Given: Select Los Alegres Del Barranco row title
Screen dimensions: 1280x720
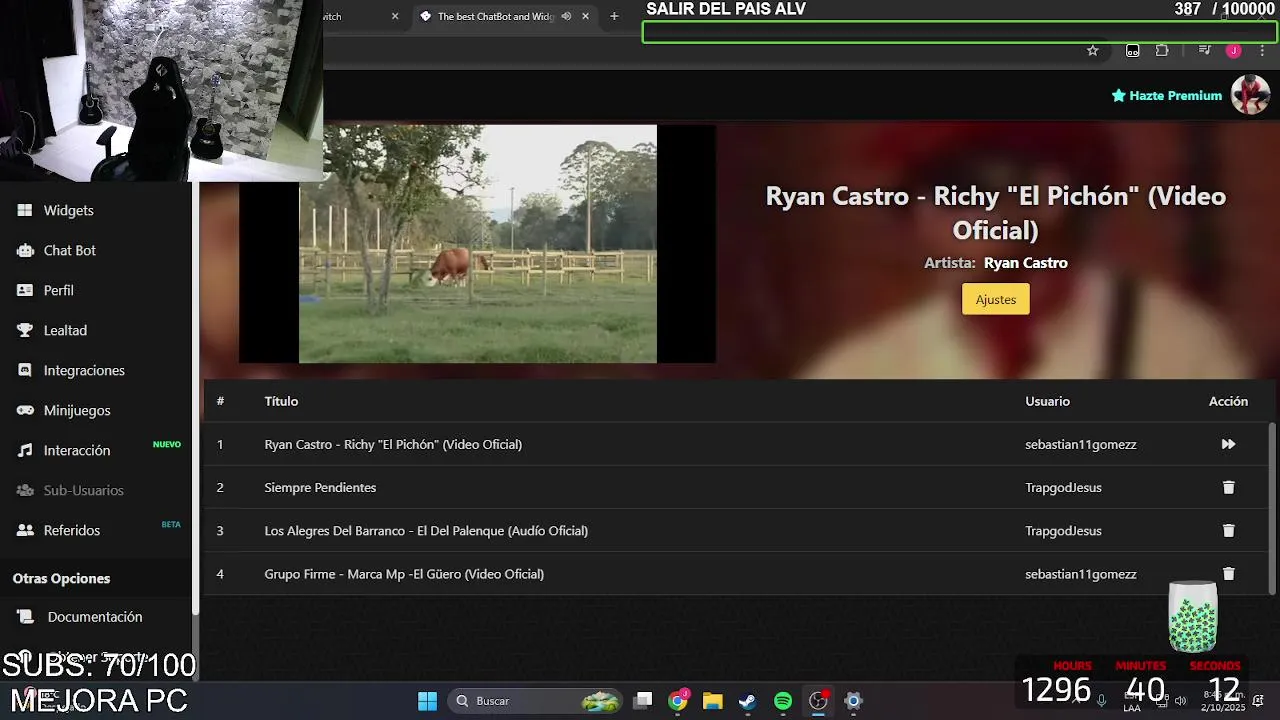Looking at the screenshot, I should 426,531.
